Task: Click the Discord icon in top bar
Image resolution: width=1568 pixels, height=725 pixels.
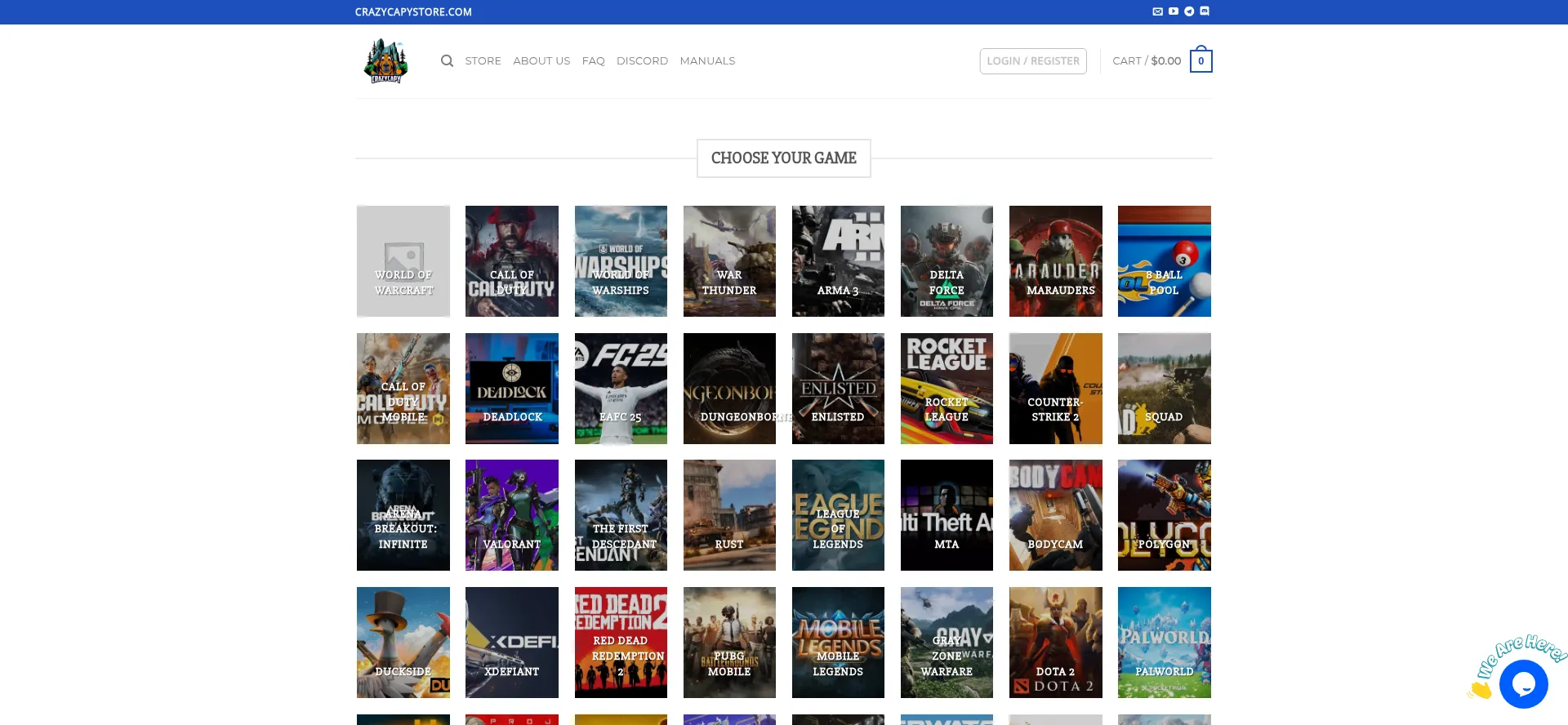Action: coord(1205,11)
